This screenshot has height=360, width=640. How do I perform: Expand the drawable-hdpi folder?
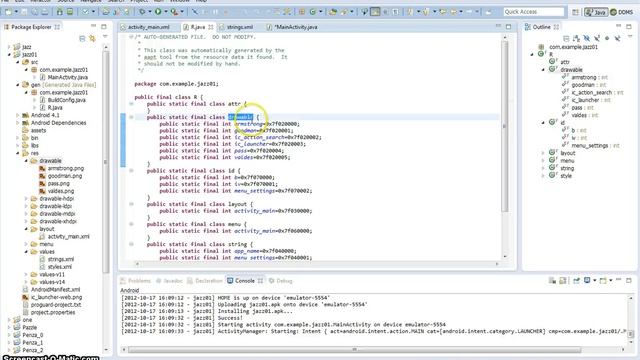coord(26,199)
